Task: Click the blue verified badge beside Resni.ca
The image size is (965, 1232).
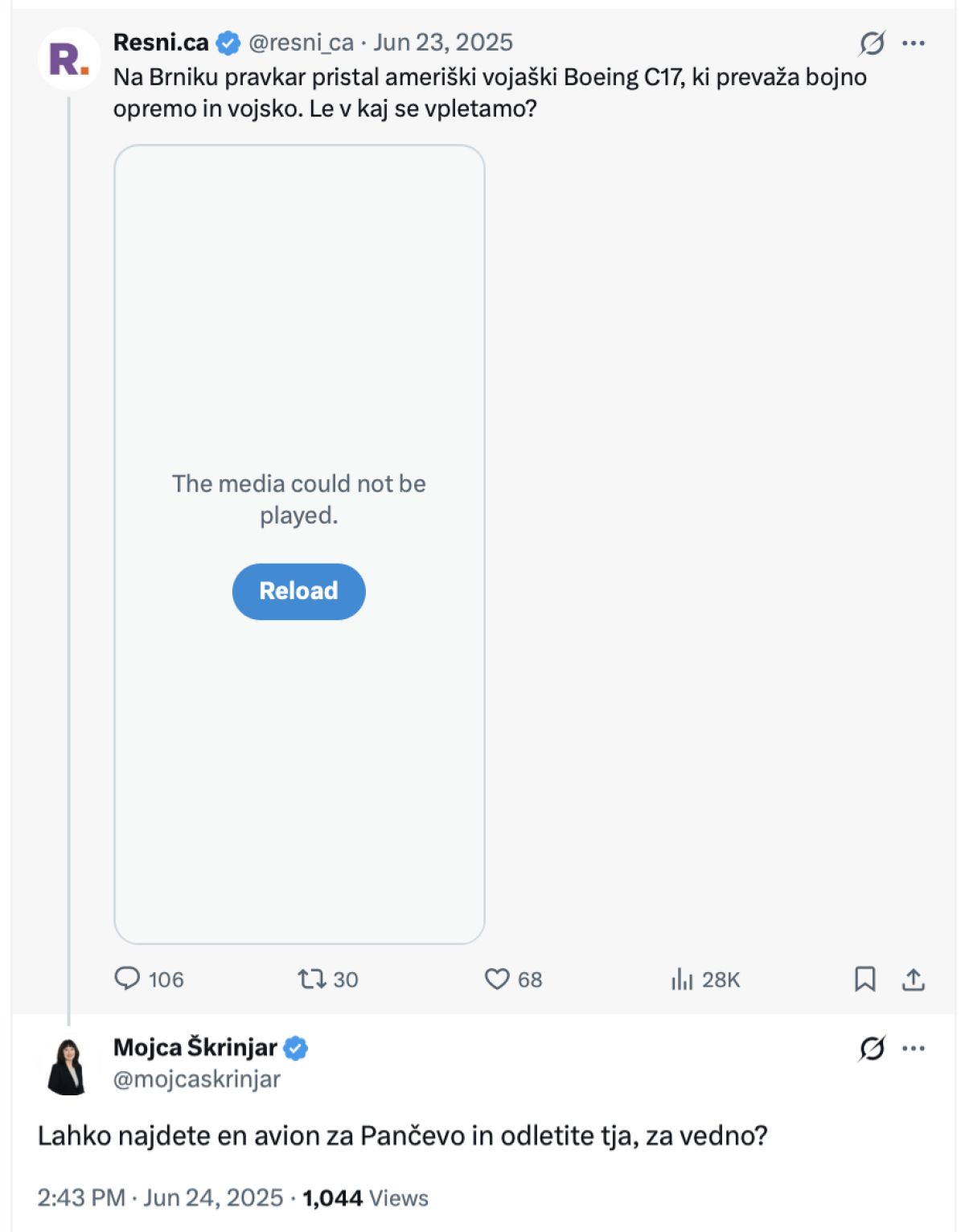Action: click(x=229, y=43)
